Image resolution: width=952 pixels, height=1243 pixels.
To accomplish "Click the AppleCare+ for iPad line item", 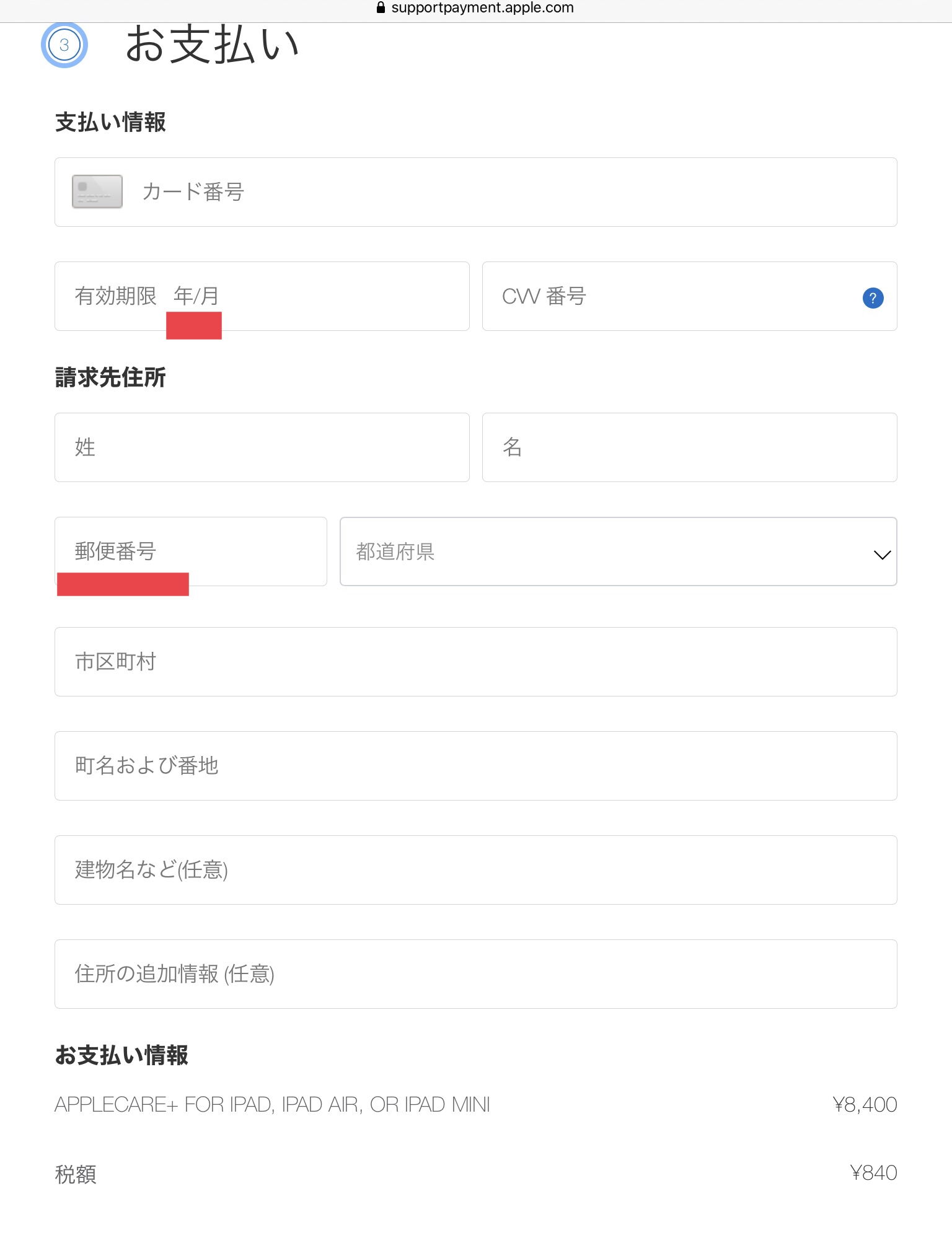I will point(273,1104).
